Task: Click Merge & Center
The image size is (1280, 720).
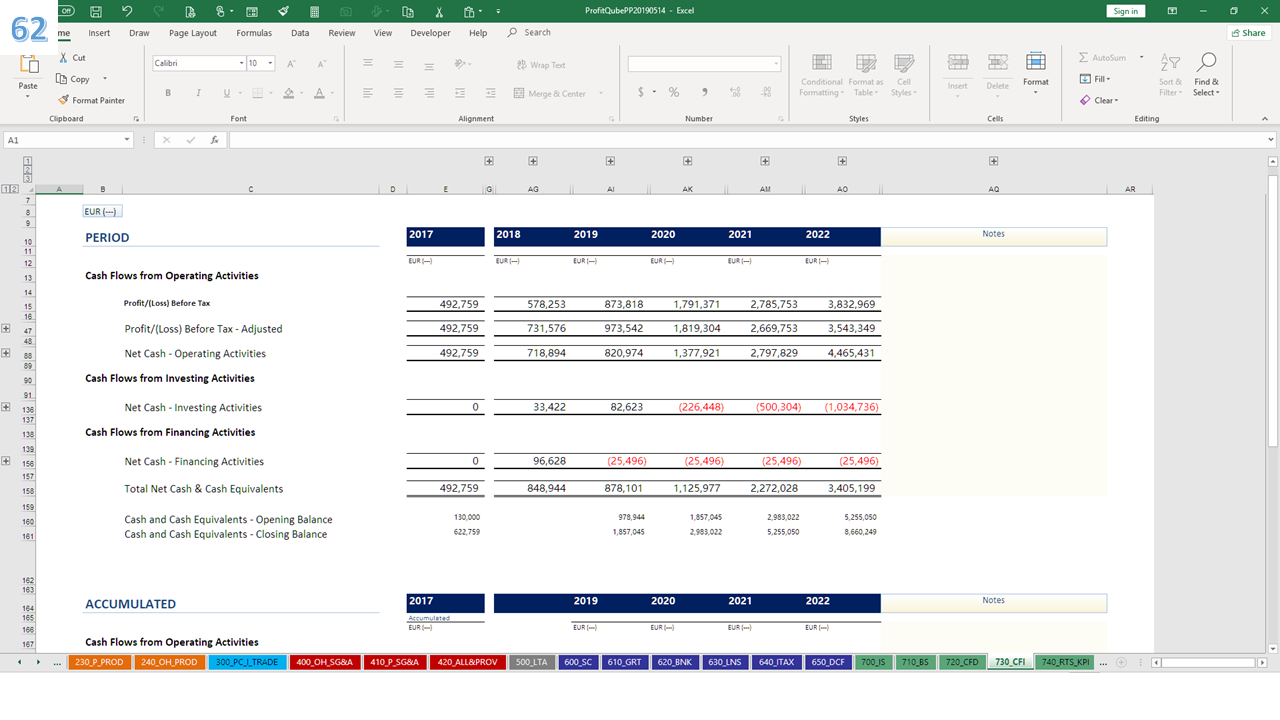Action: pyautogui.click(x=551, y=93)
